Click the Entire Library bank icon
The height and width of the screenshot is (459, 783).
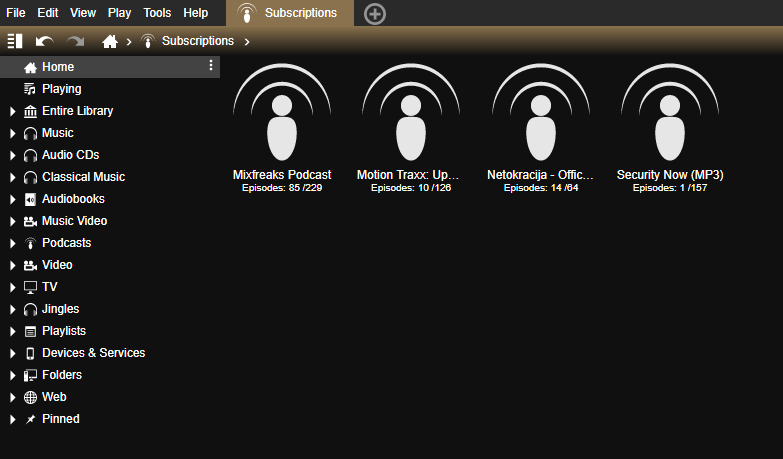click(x=30, y=111)
